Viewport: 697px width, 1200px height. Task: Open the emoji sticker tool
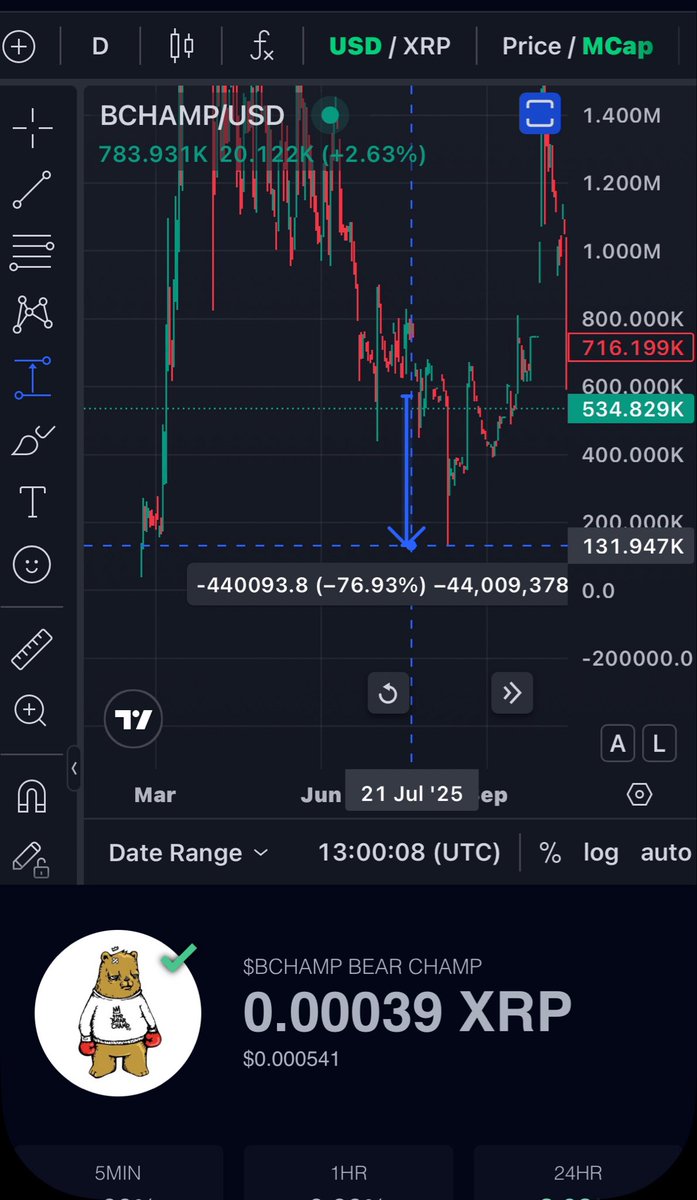click(32, 565)
